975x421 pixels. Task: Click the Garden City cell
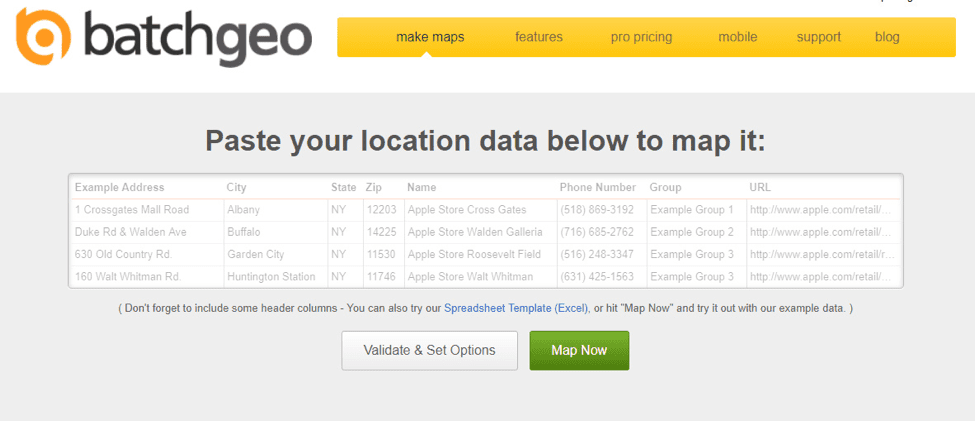[x=257, y=254]
